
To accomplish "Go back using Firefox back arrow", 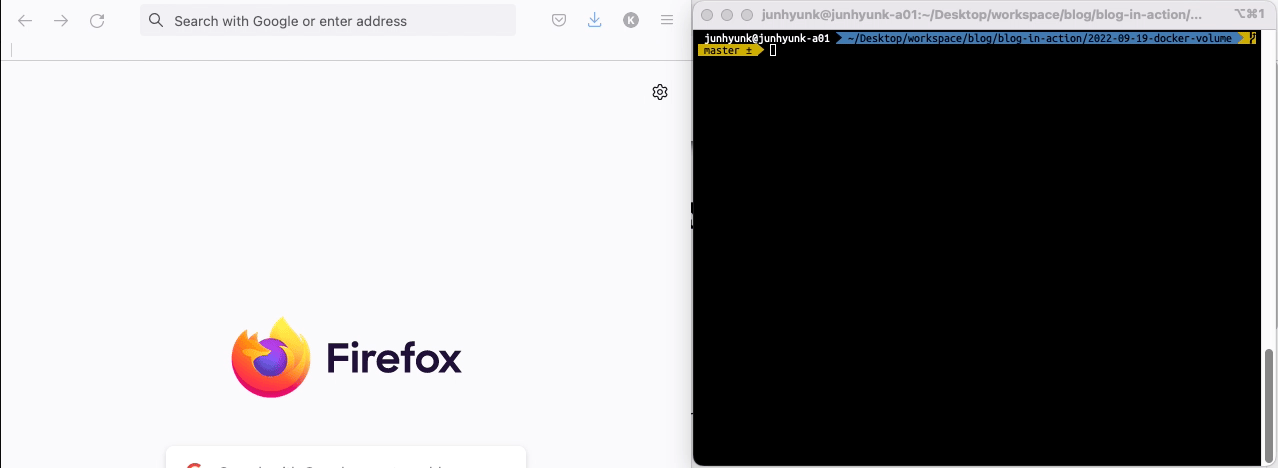I will click(25, 20).
